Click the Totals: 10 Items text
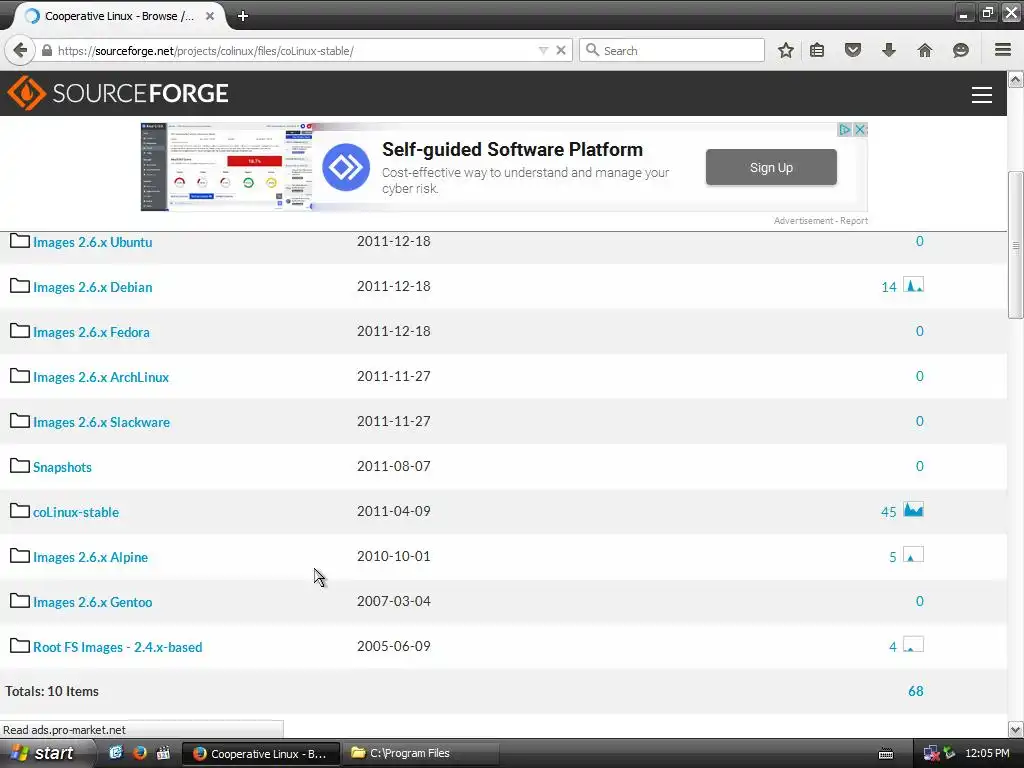This screenshot has height=768, width=1024. pos(52,691)
